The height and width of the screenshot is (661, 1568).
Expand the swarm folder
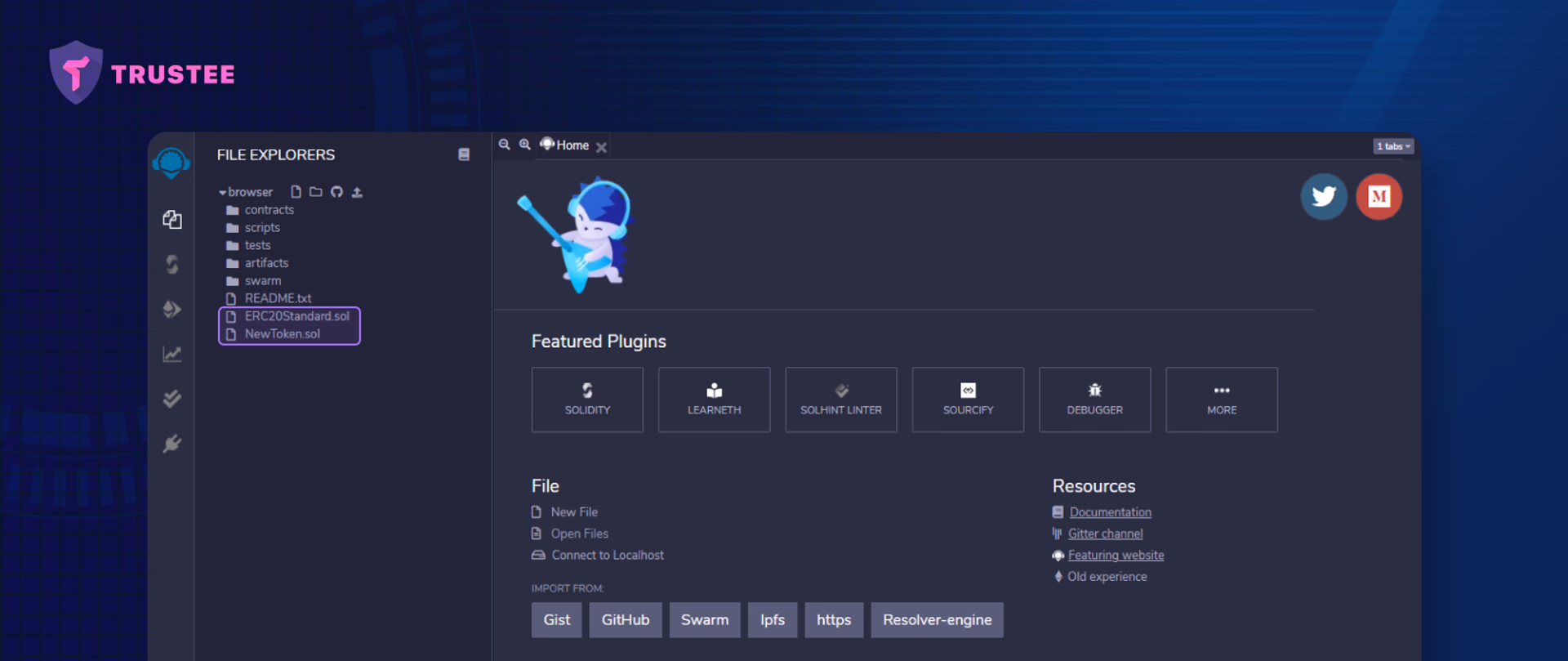point(253,281)
